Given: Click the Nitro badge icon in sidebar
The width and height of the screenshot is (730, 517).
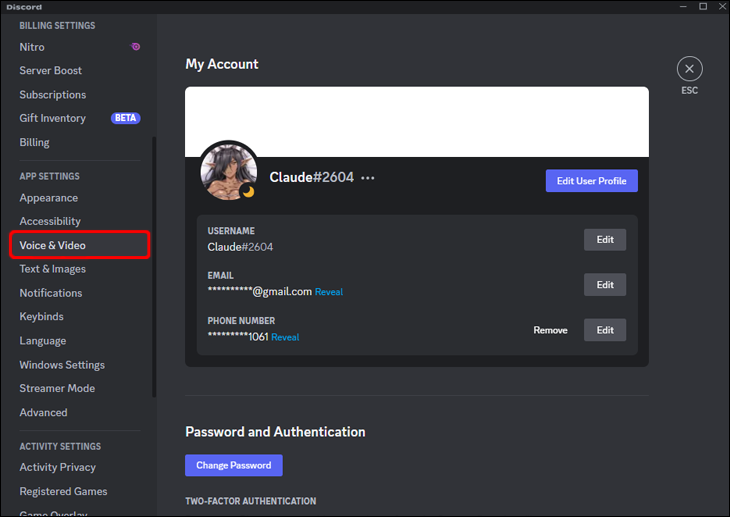Looking at the screenshot, I should [x=135, y=47].
